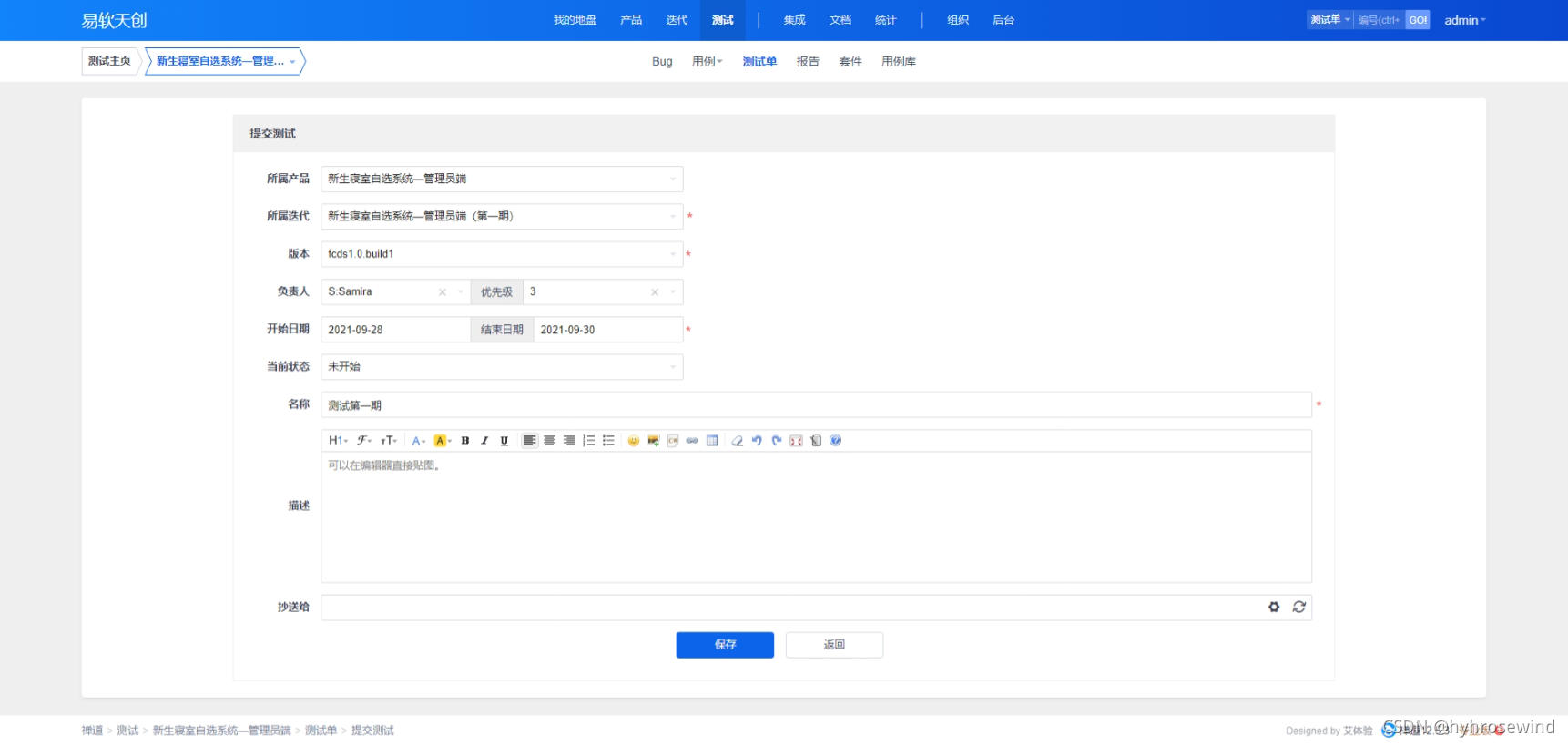Switch to the 用例库 tab
1568x746 pixels.
[x=899, y=62]
